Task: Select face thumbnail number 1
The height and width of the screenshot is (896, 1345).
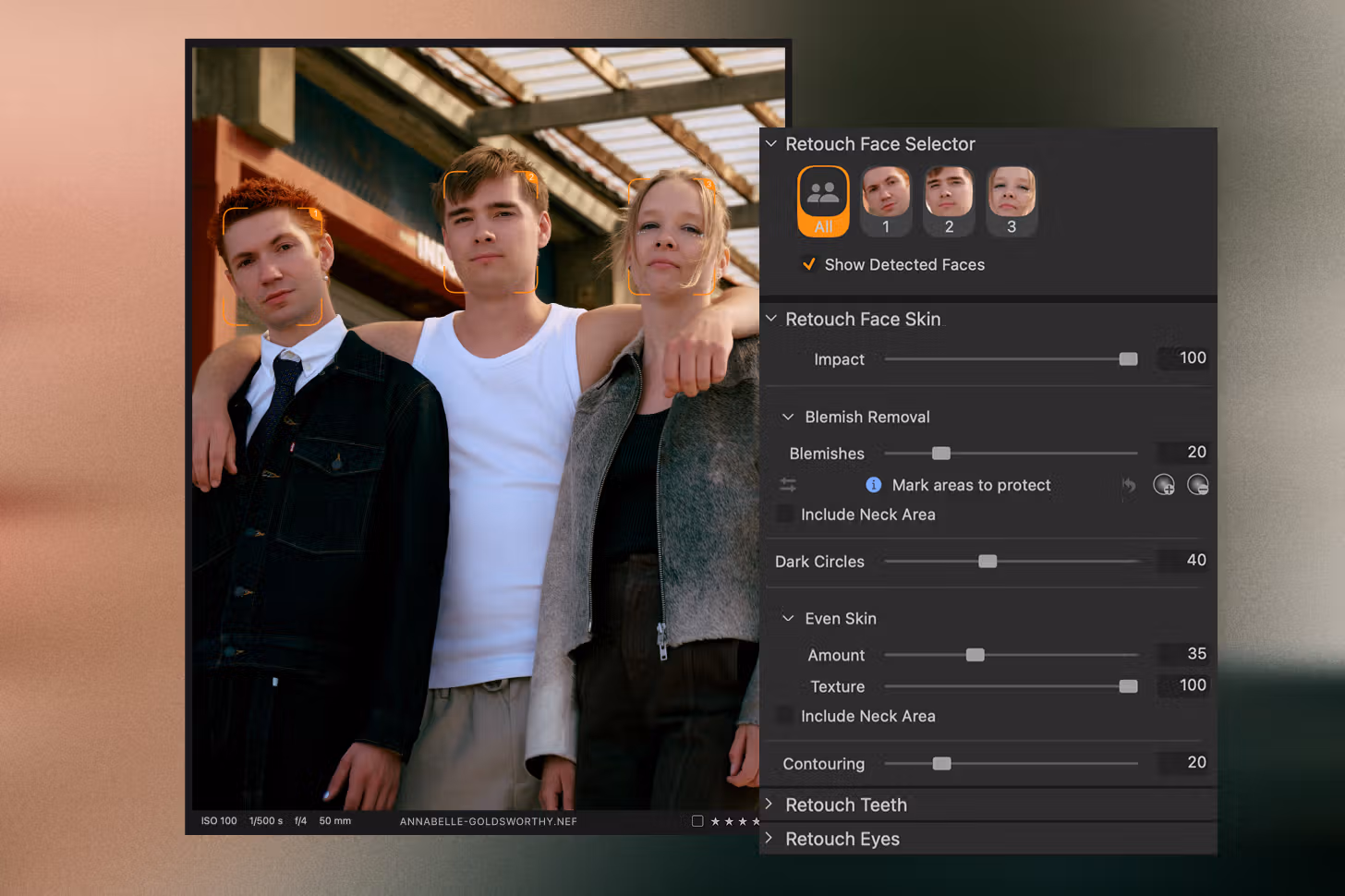Action: pos(885,200)
